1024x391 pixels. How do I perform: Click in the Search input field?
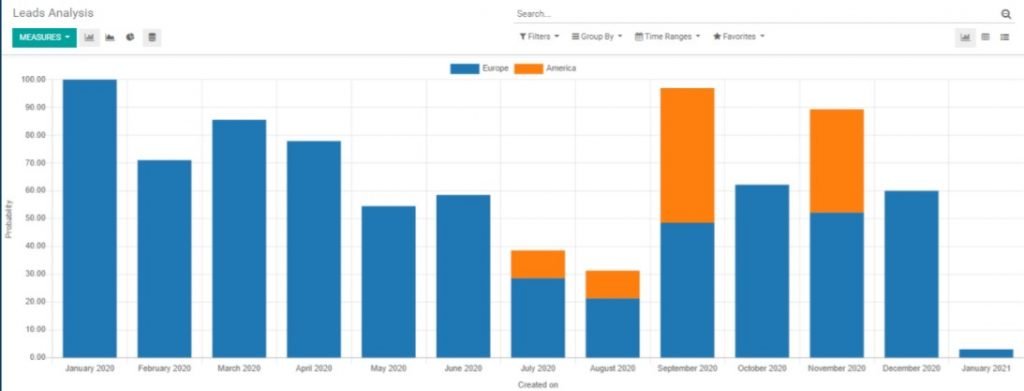[756, 14]
